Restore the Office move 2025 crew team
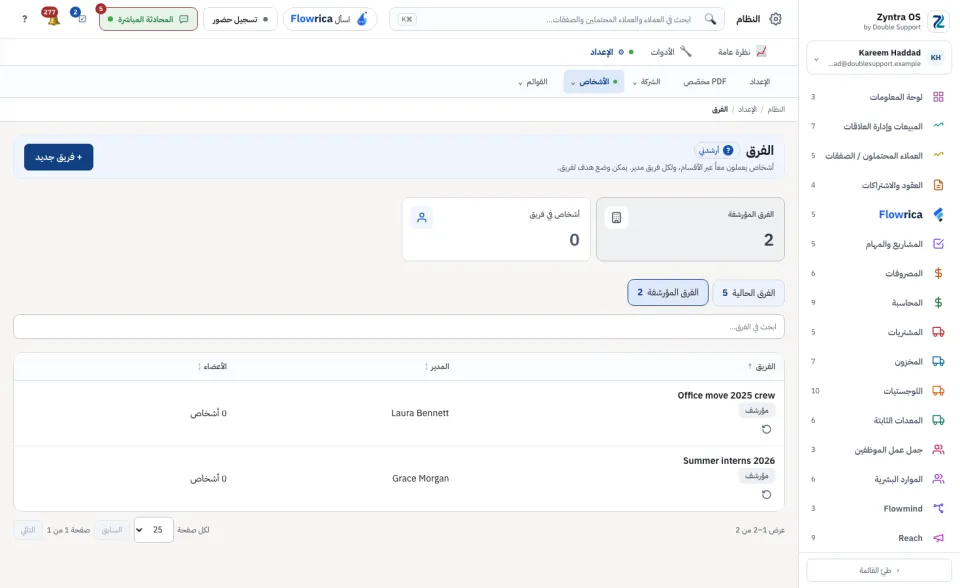Image resolution: width=960 pixels, height=588 pixels. (x=766, y=429)
